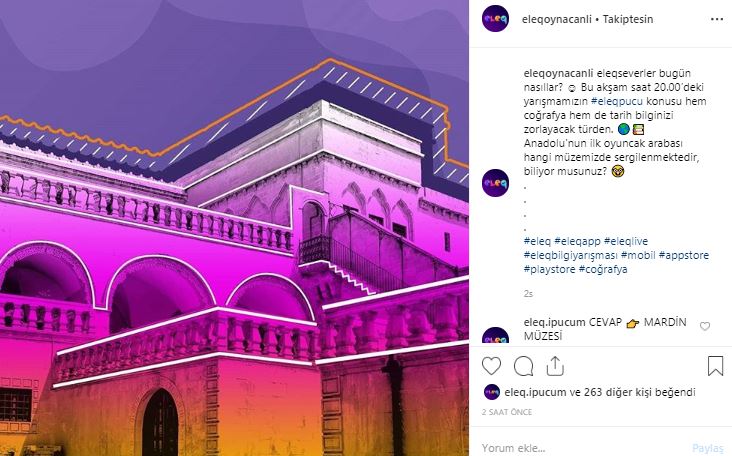This screenshot has height=456, width=732.
Task: Open the #appstore hashtag
Action: click(683, 255)
